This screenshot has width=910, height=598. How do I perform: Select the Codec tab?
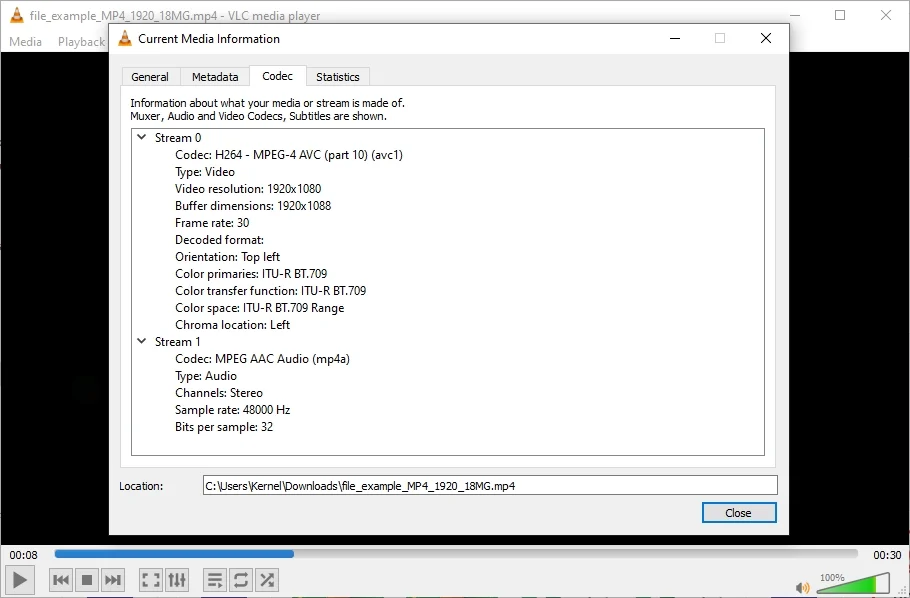(277, 76)
